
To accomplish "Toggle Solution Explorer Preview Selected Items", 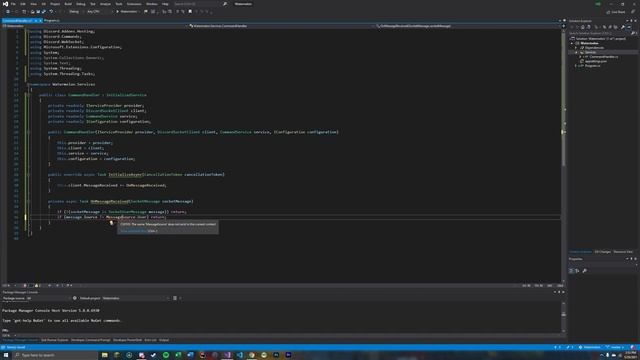I will pos(629,27).
